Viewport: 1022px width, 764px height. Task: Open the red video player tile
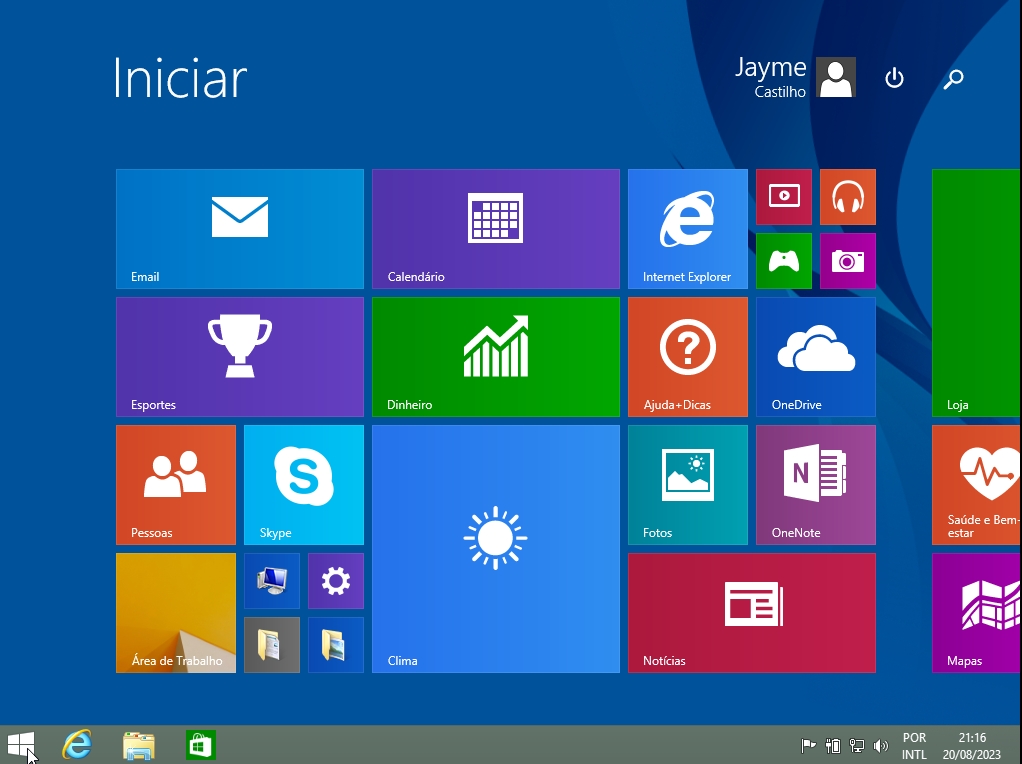coord(783,197)
